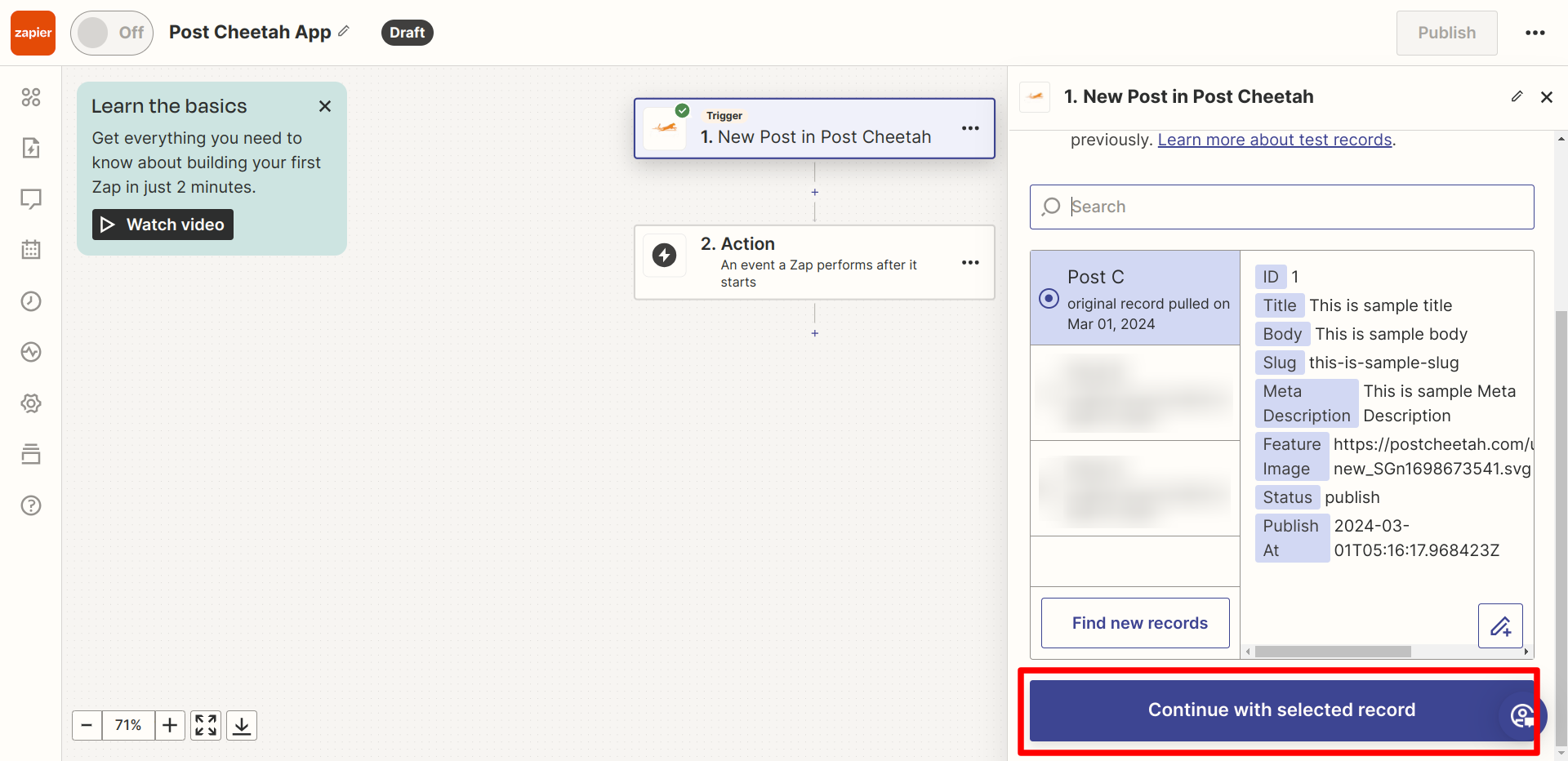Zoom out with minus button
Screen dimensions: 1568x761
(x=87, y=725)
